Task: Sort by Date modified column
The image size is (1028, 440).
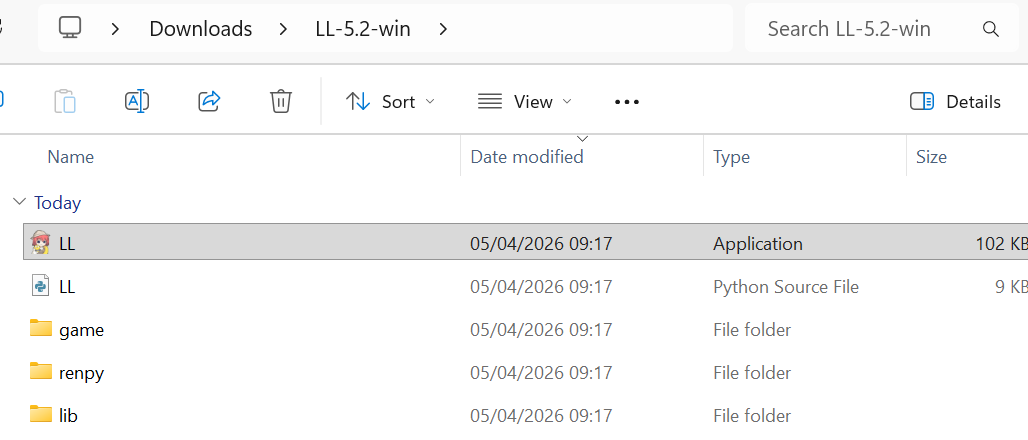Action: click(527, 157)
